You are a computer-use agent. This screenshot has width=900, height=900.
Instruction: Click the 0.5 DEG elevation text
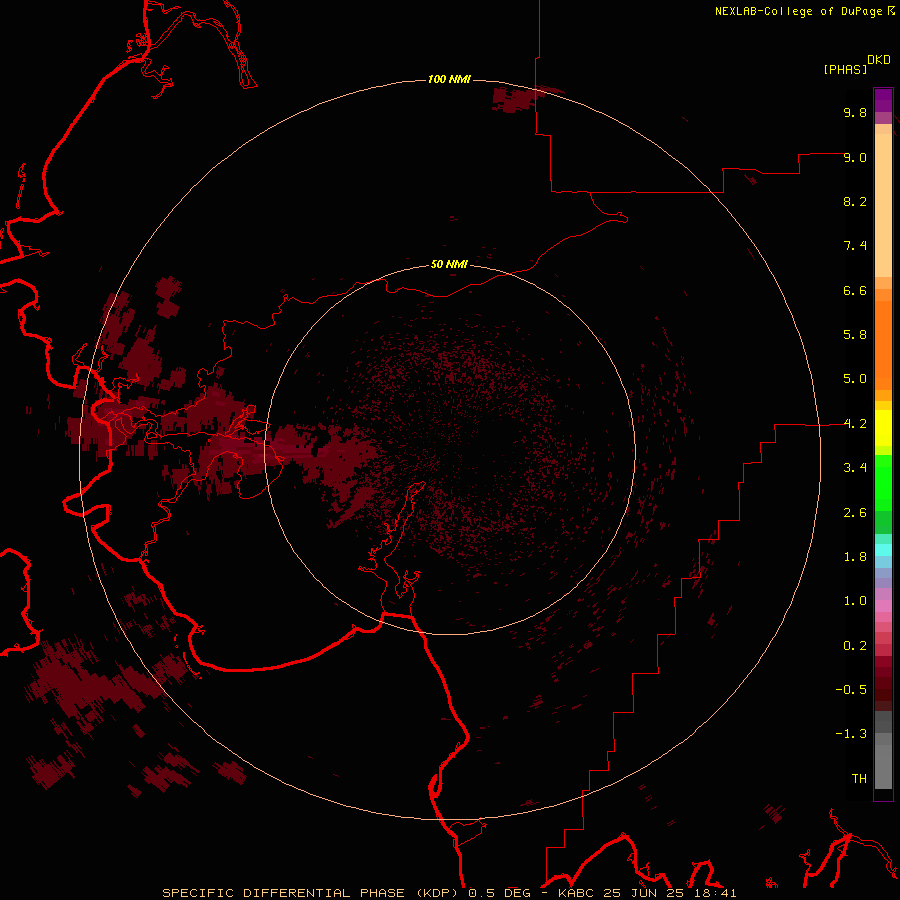tap(497, 893)
